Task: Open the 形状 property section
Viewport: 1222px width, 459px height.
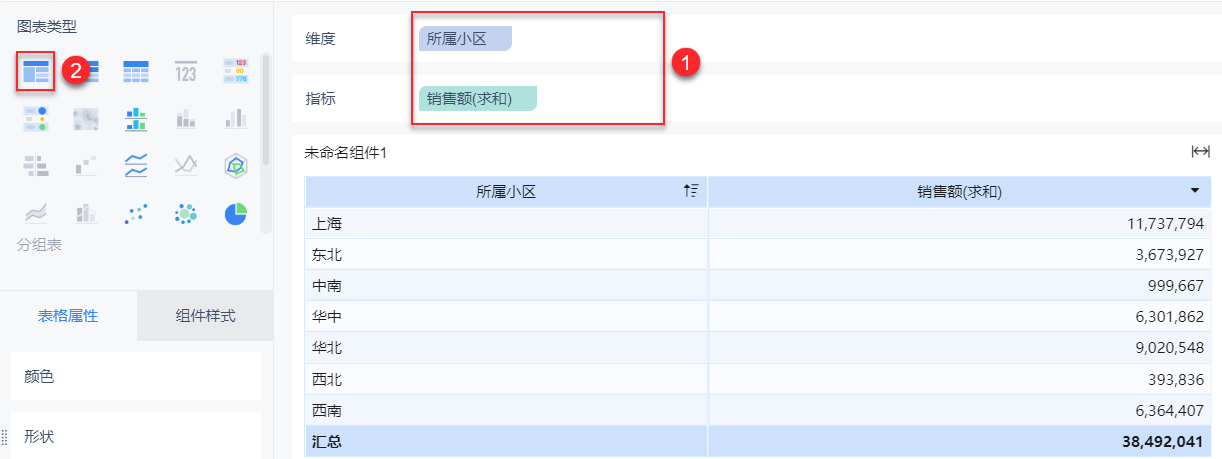Action: pos(135,436)
